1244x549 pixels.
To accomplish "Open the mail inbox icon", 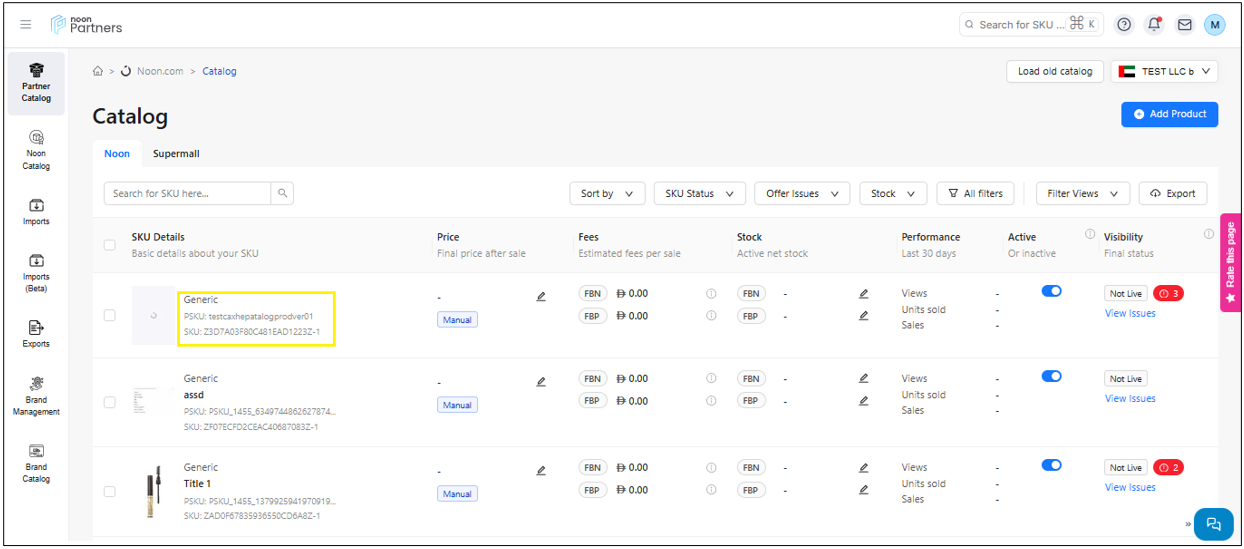I will 1184,25.
